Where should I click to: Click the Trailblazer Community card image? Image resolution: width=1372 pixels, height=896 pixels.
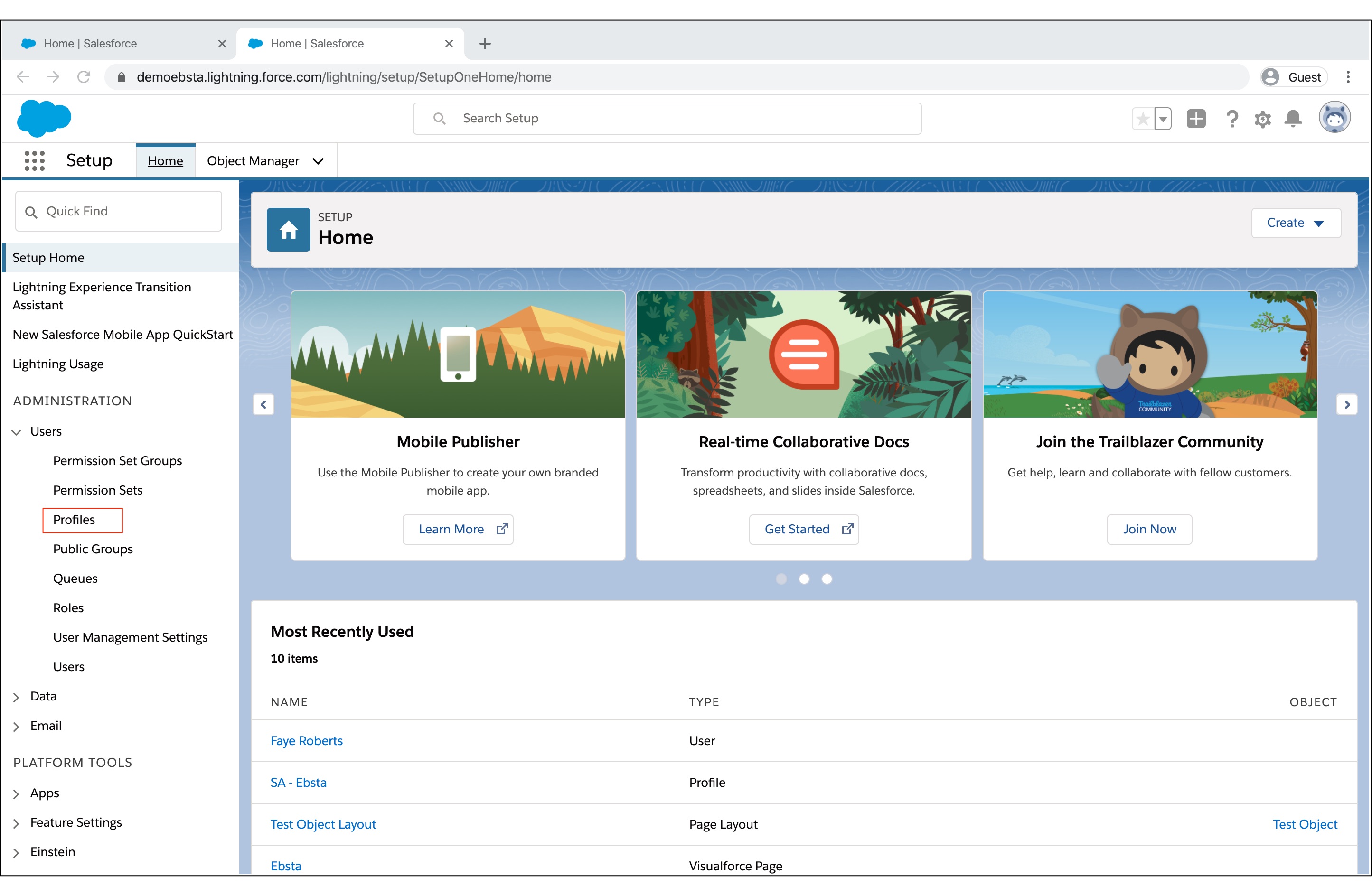click(1149, 355)
